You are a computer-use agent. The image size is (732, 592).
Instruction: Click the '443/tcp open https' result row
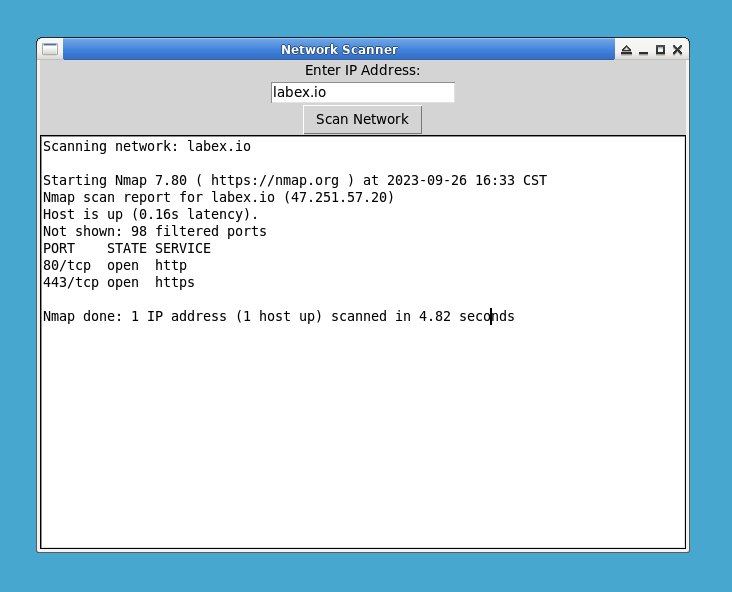119,282
